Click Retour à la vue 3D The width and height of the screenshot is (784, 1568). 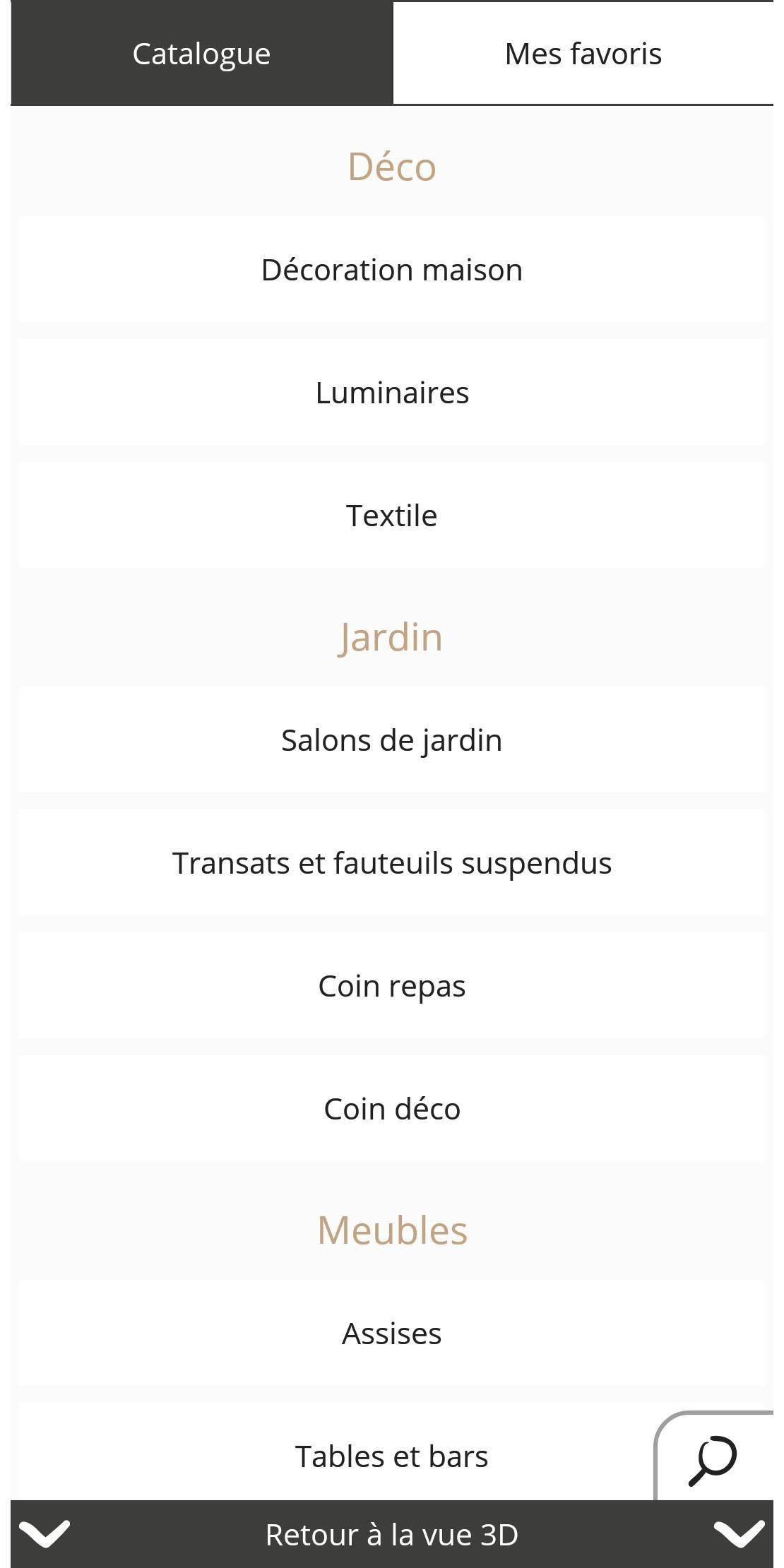(x=392, y=1535)
